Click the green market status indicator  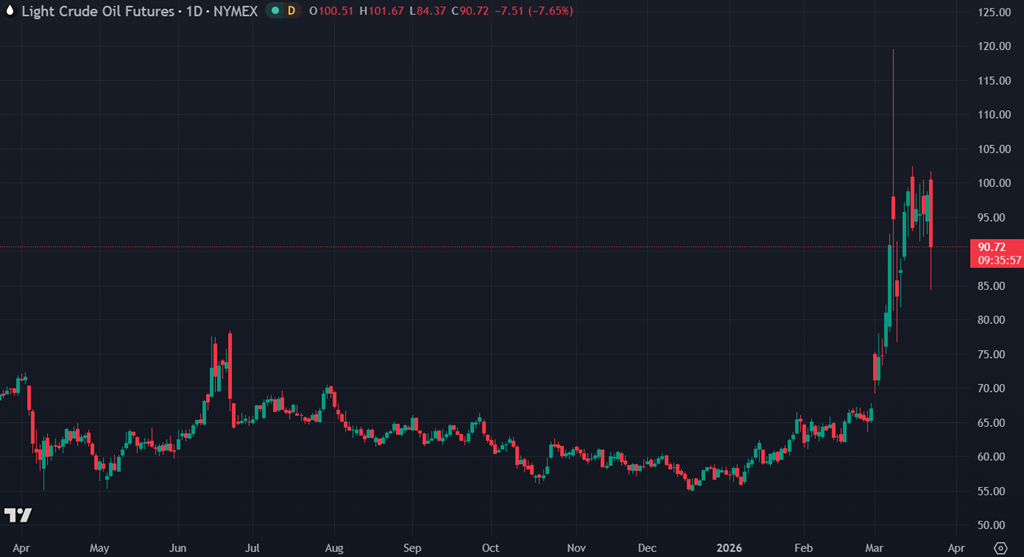coord(273,10)
